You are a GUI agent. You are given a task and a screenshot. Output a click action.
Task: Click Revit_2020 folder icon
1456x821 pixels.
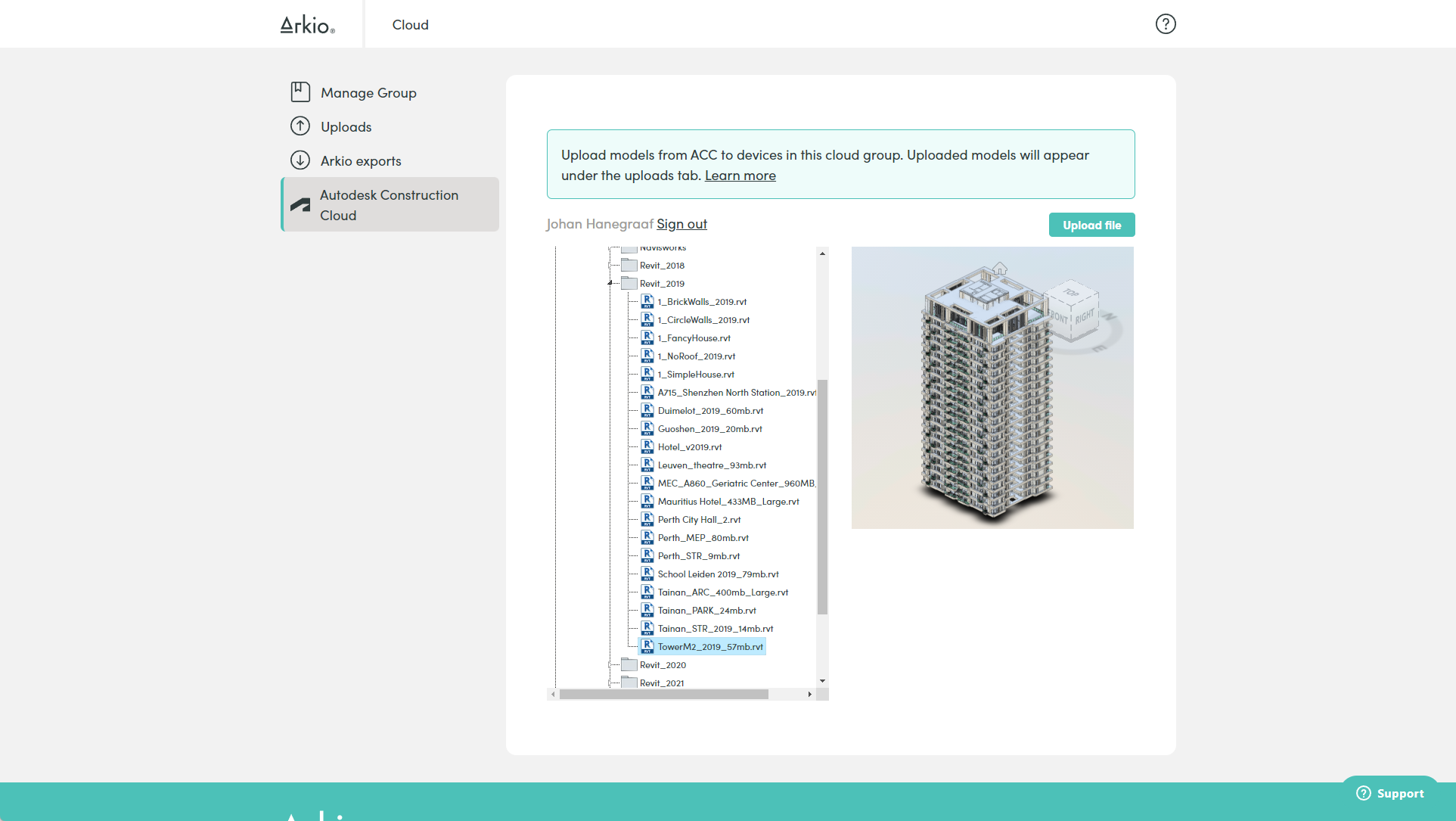tap(629, 665)
